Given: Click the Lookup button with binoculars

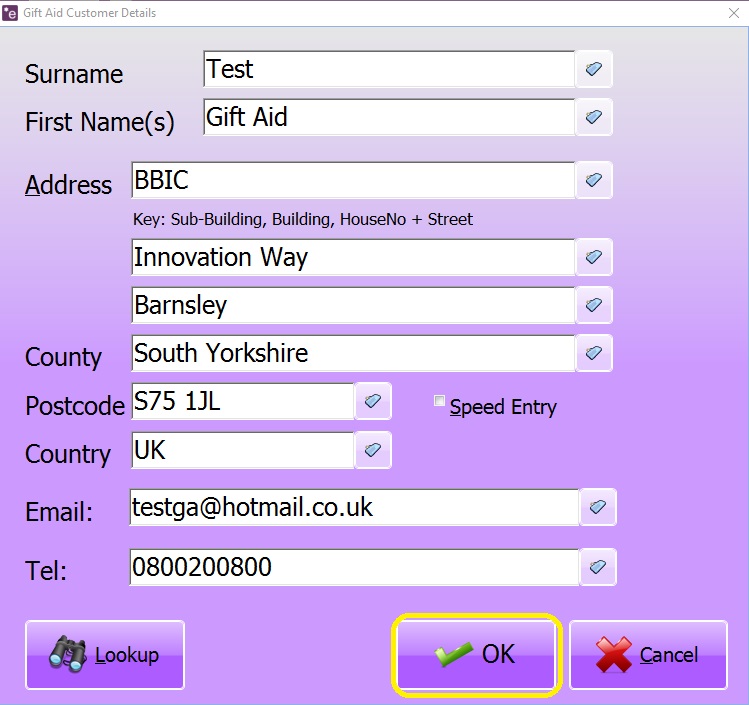Looking at the screenshot, I should pos(105,655).
